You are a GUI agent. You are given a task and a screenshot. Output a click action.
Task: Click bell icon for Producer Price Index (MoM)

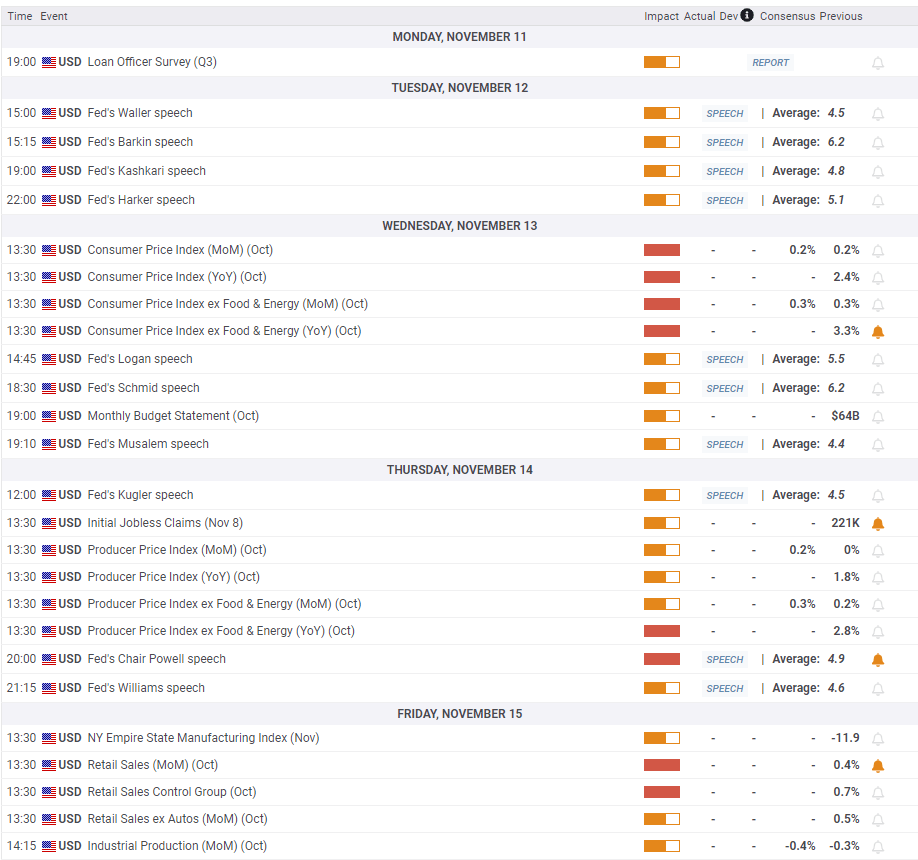click(878, 551)
